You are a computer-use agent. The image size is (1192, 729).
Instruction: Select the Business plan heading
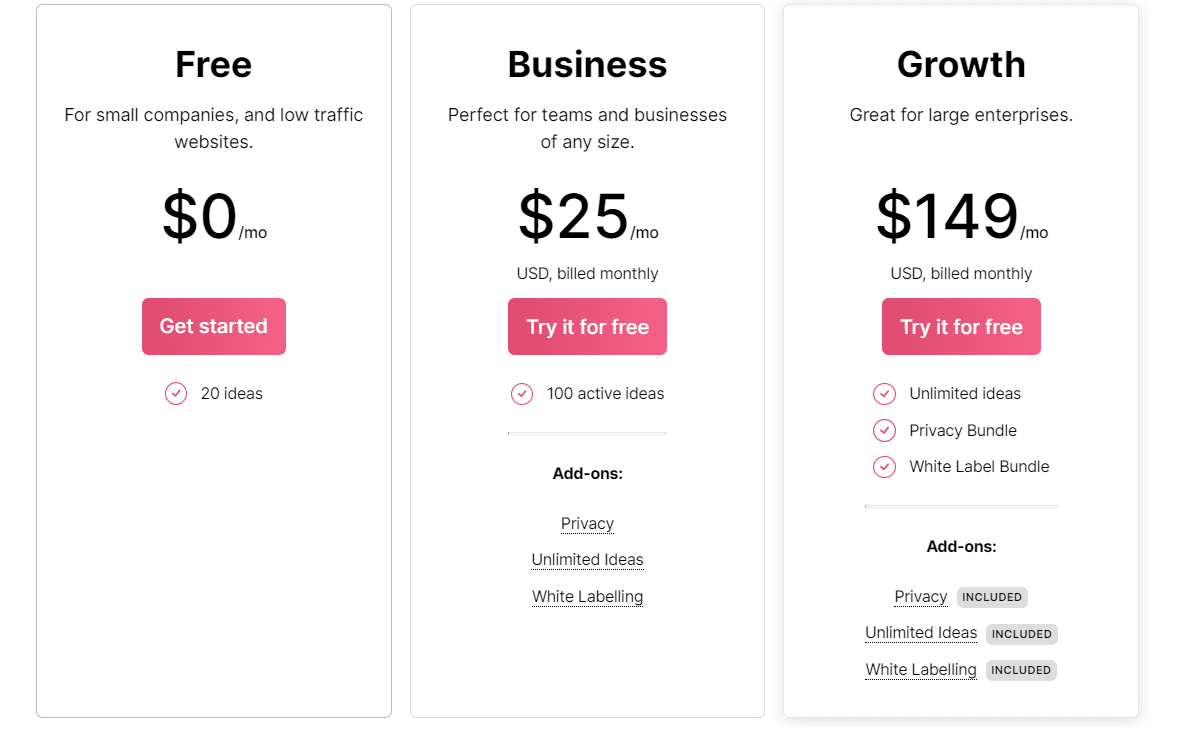click(587, 64)
